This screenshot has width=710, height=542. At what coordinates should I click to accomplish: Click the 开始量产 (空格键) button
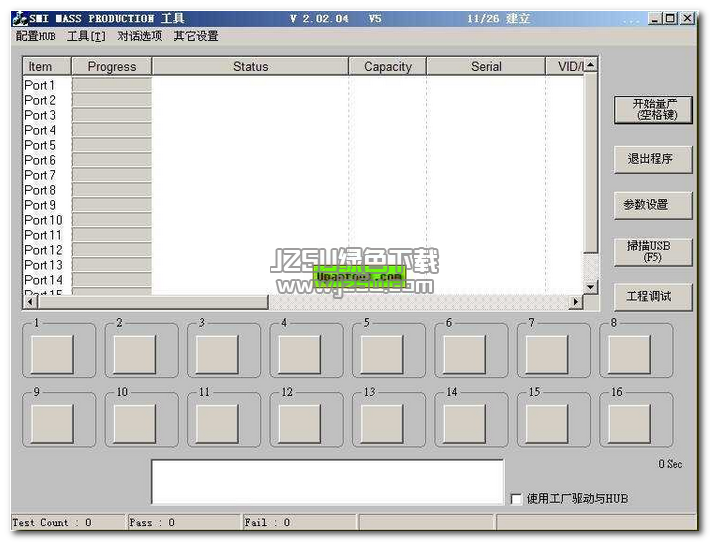click(653, 110)
